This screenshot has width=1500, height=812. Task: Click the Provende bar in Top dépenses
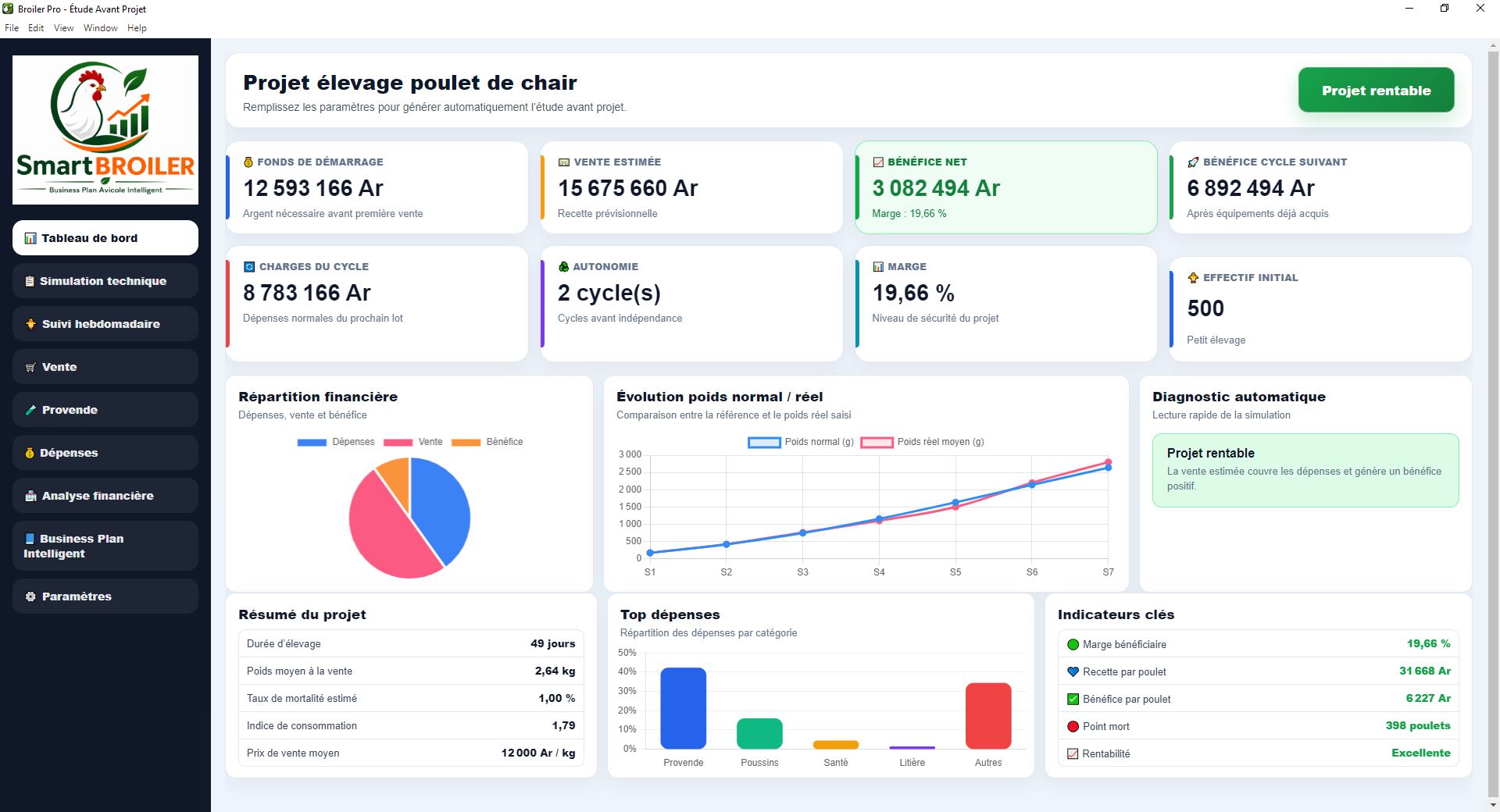click(684, 708)
